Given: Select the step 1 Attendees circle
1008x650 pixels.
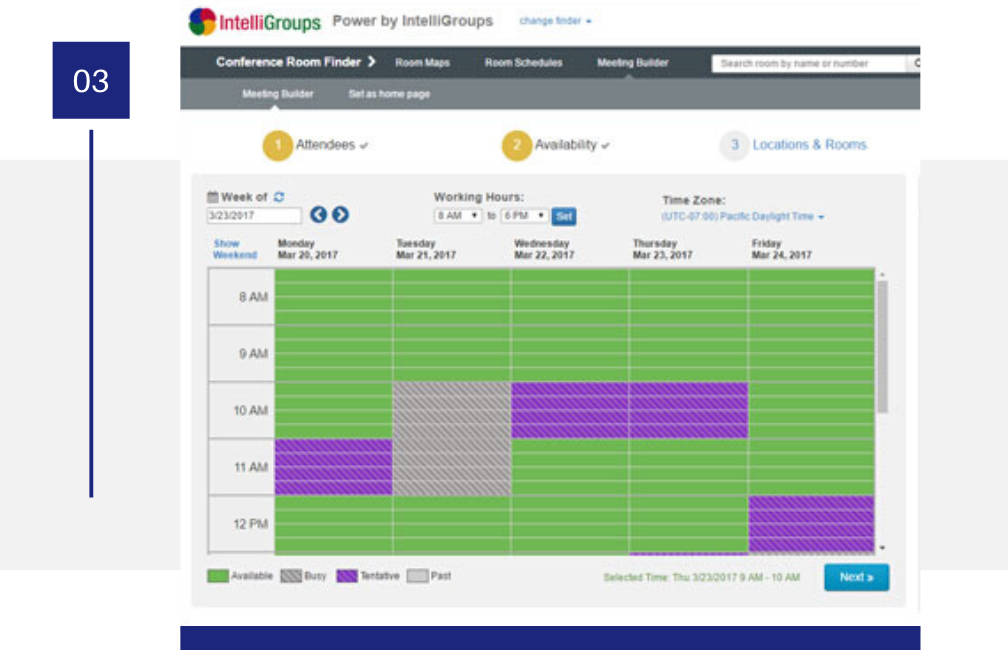Looking at the screenshot, I should (x=278, y=145).
